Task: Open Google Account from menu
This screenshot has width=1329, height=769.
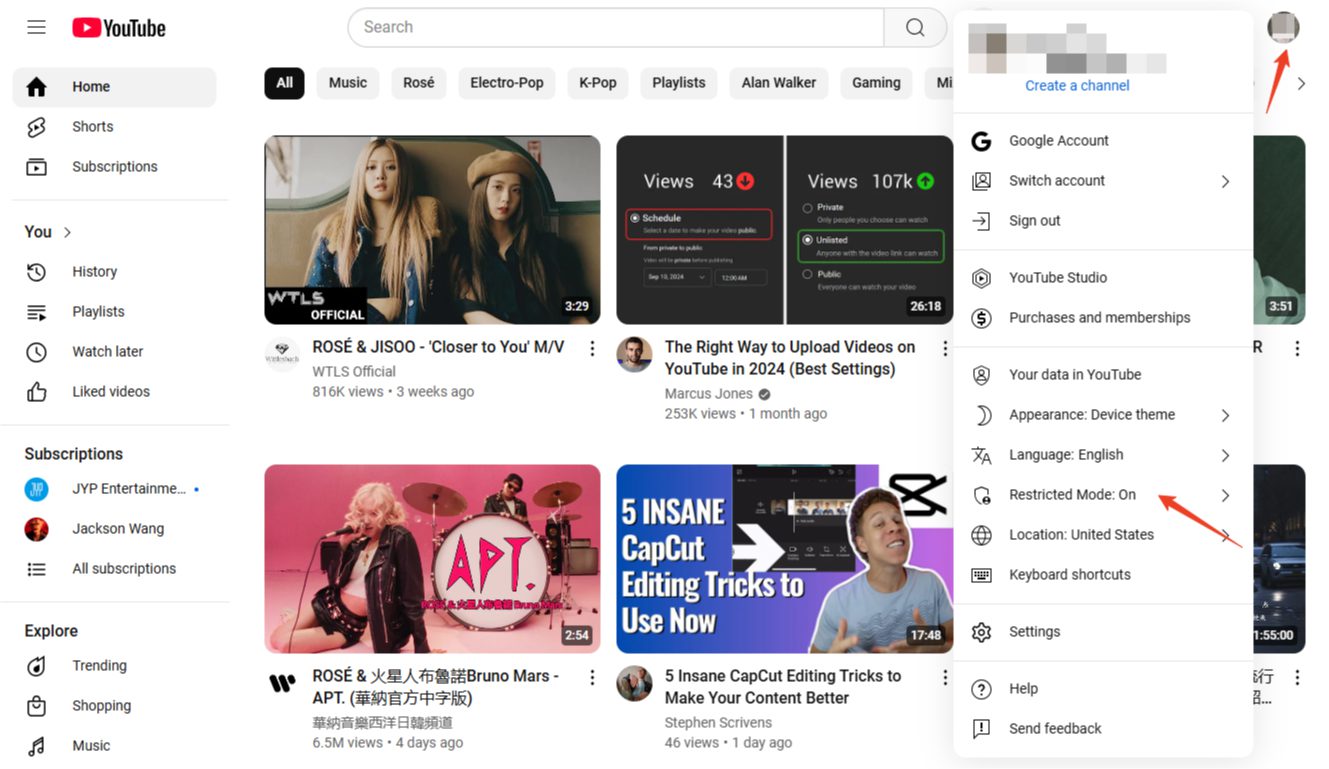Action: (1103, 141)
